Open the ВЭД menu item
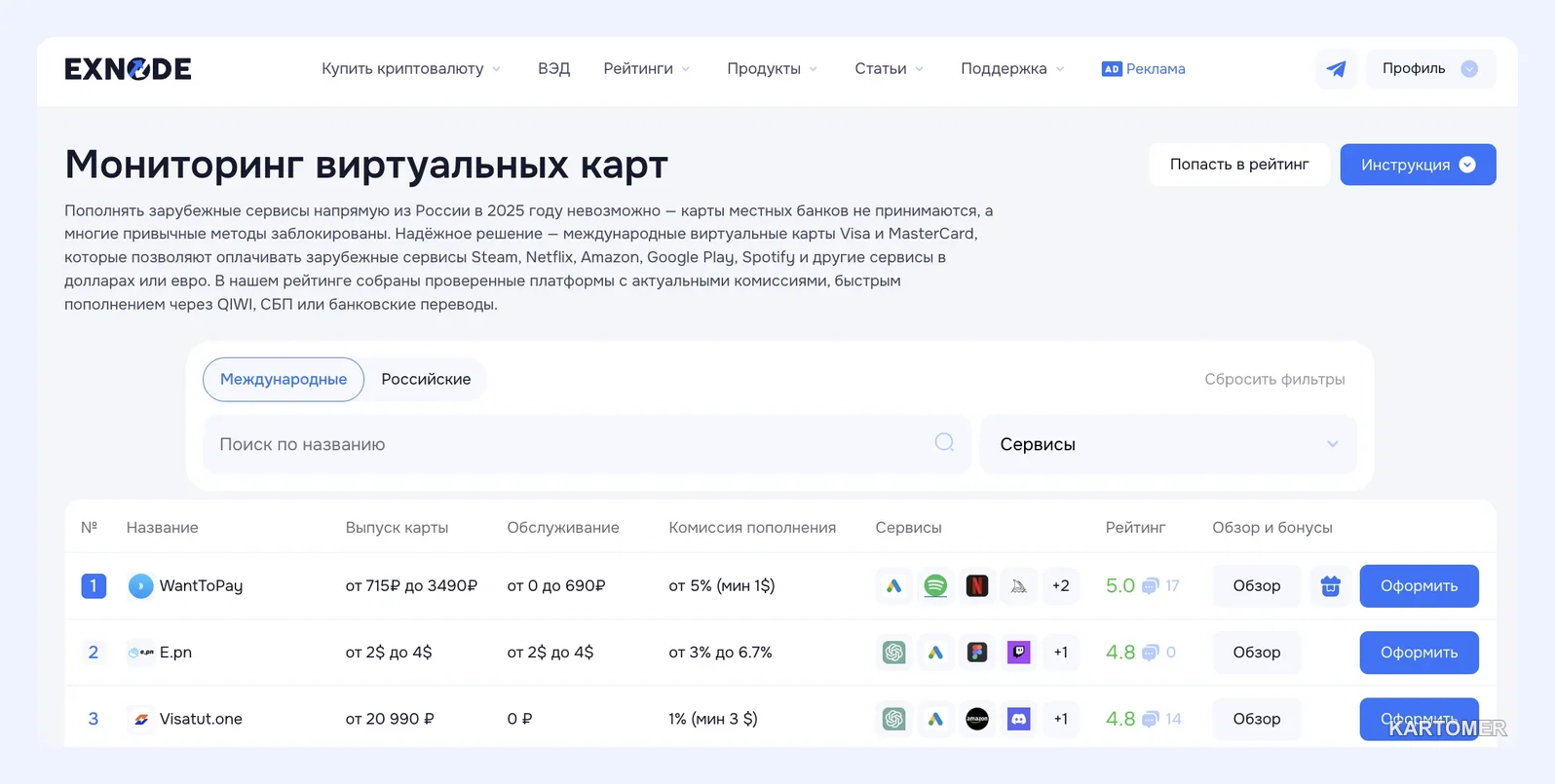The image size is (1555, 784). coord(553,69)
